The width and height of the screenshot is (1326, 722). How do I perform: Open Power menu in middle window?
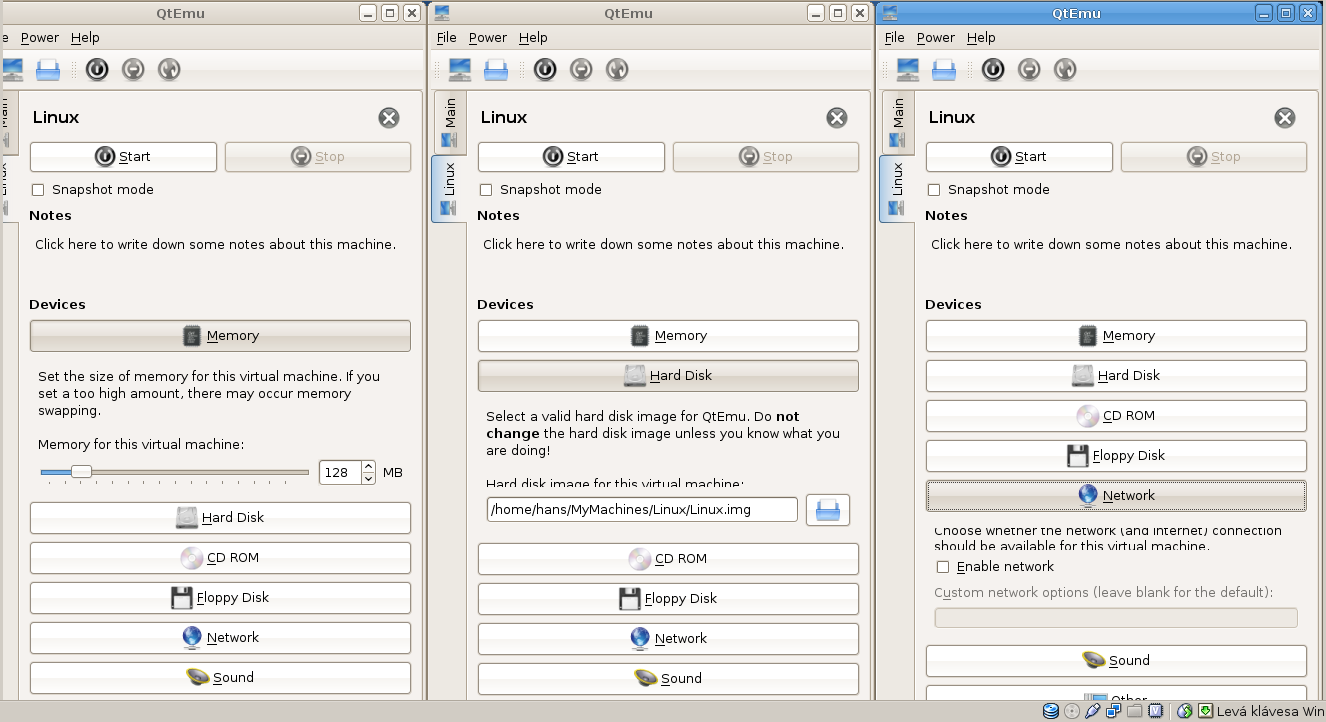point(488,38)
